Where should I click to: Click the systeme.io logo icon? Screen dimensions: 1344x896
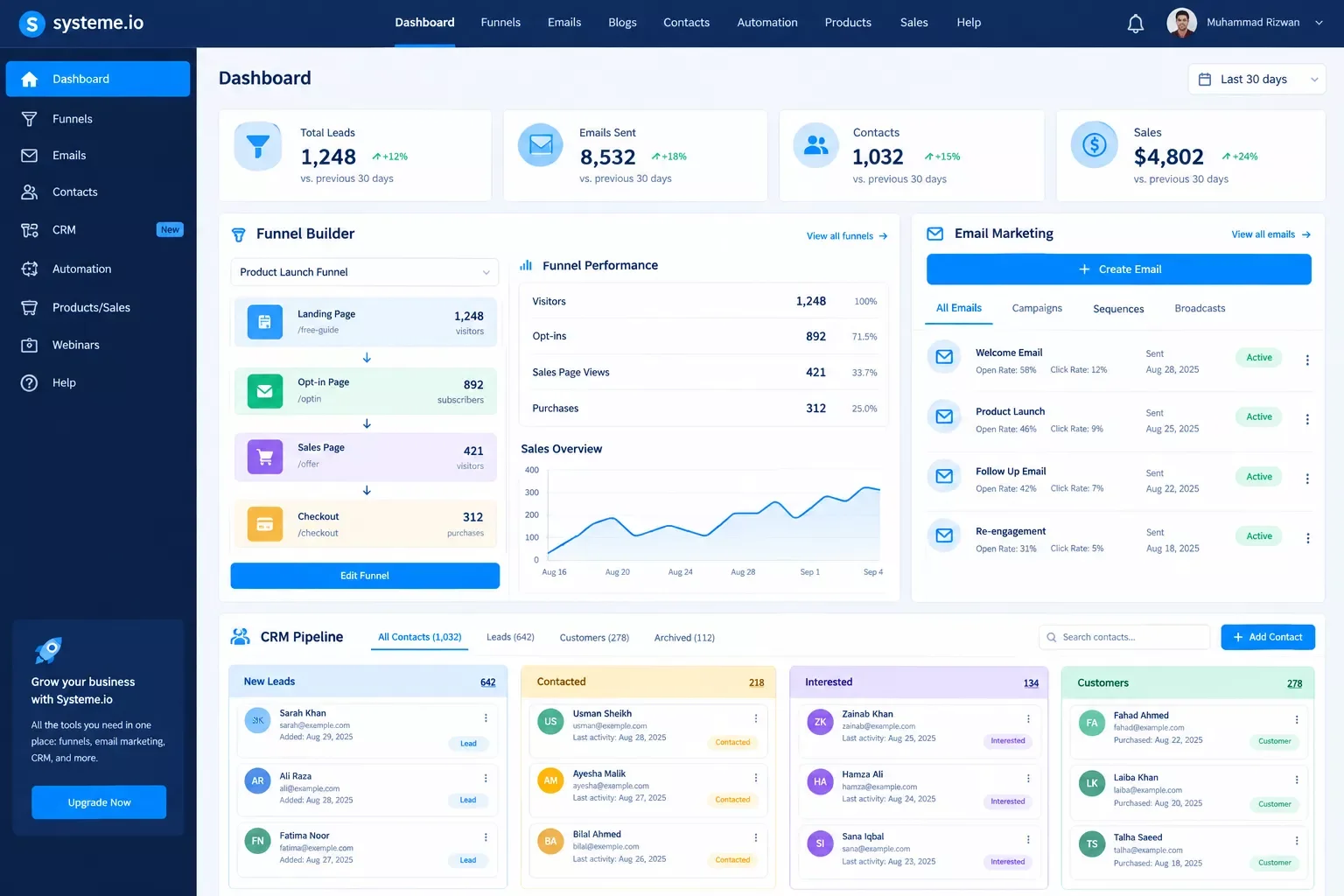32,24
